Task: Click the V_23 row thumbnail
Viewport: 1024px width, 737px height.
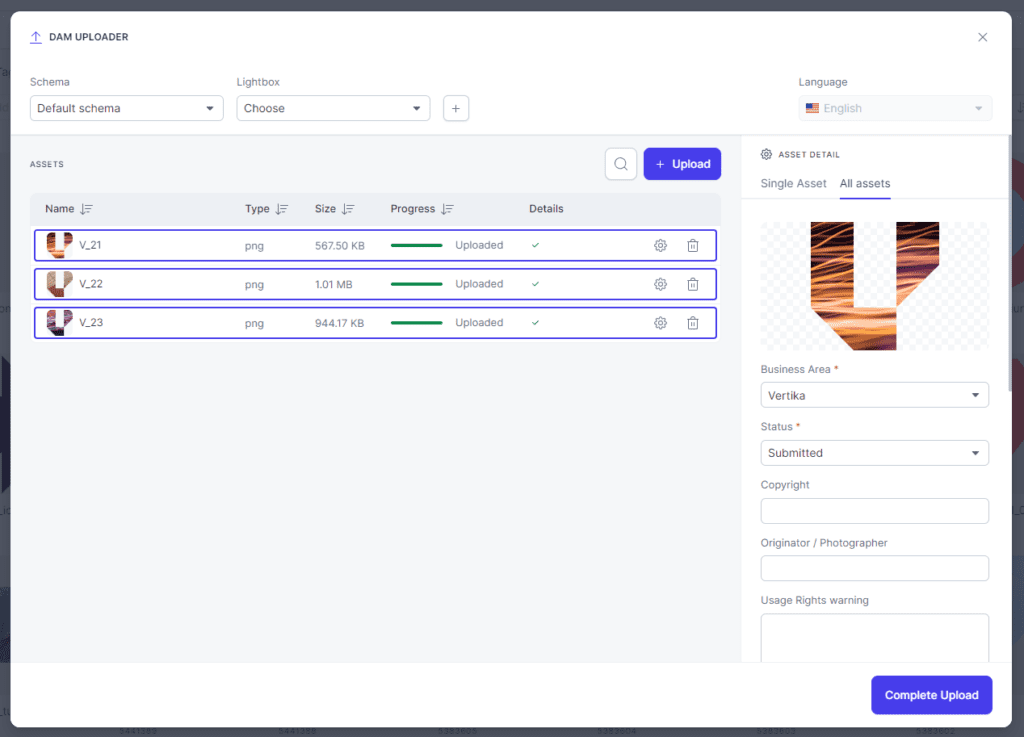Action: pos(59,322)
